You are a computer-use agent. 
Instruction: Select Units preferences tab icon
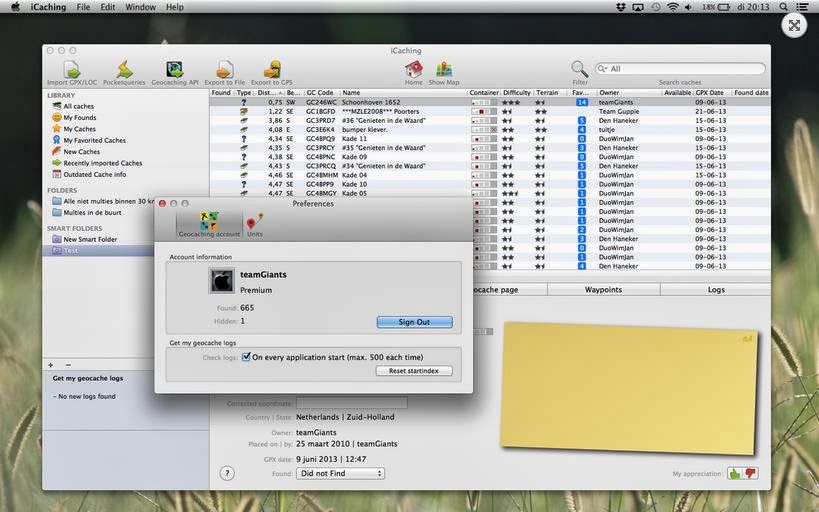pos(255,221)
